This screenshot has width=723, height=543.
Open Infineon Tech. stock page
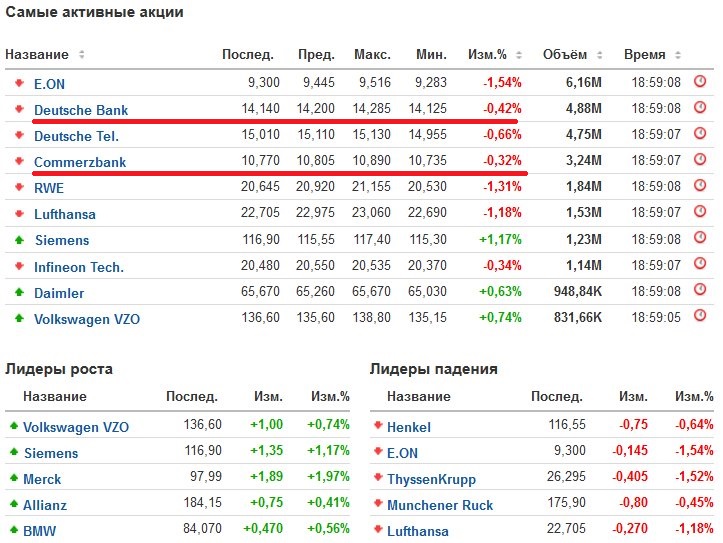click(x=79, y=267)
